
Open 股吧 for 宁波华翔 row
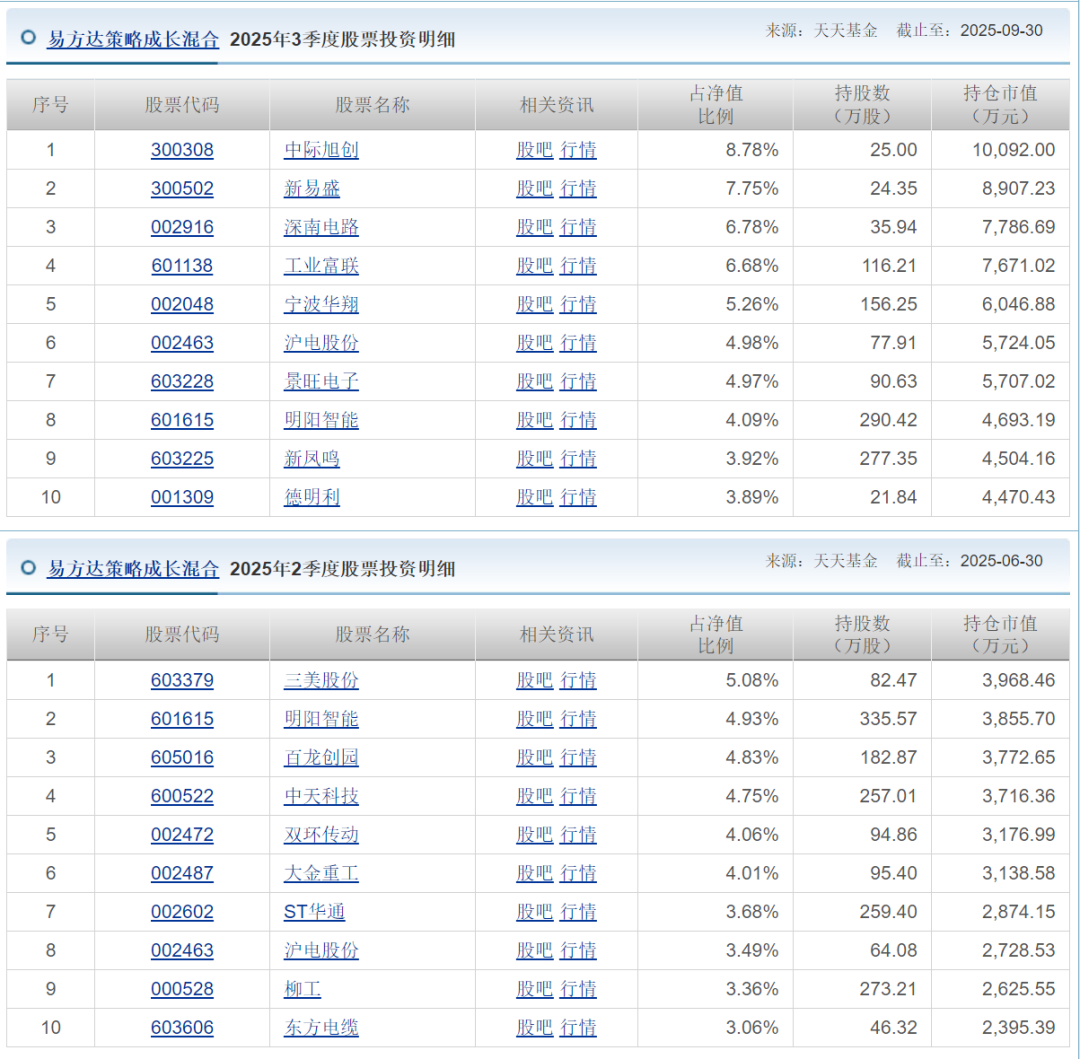[534, 304]
